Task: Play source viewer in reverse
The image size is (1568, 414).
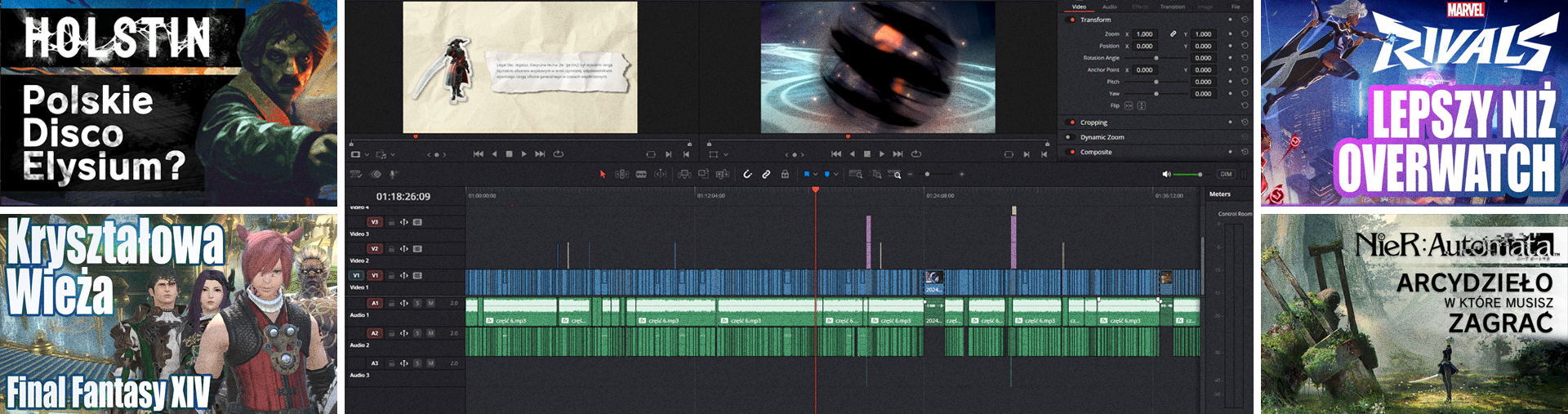Action: pos(494,154)
